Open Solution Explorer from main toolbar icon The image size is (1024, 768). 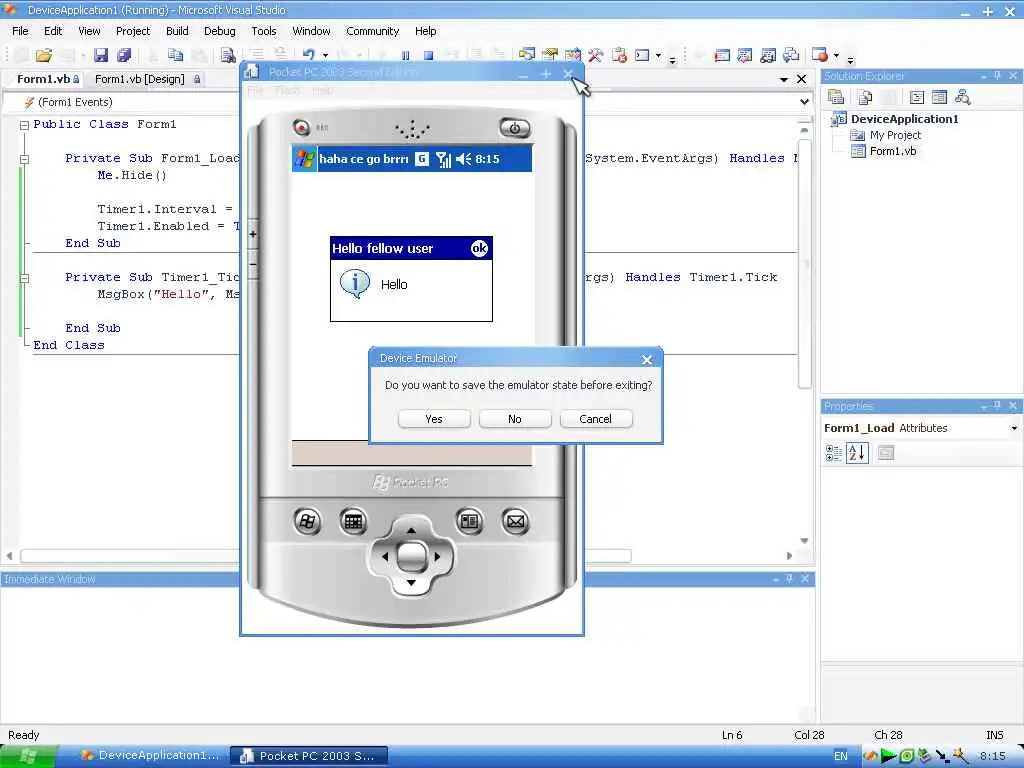526,56
